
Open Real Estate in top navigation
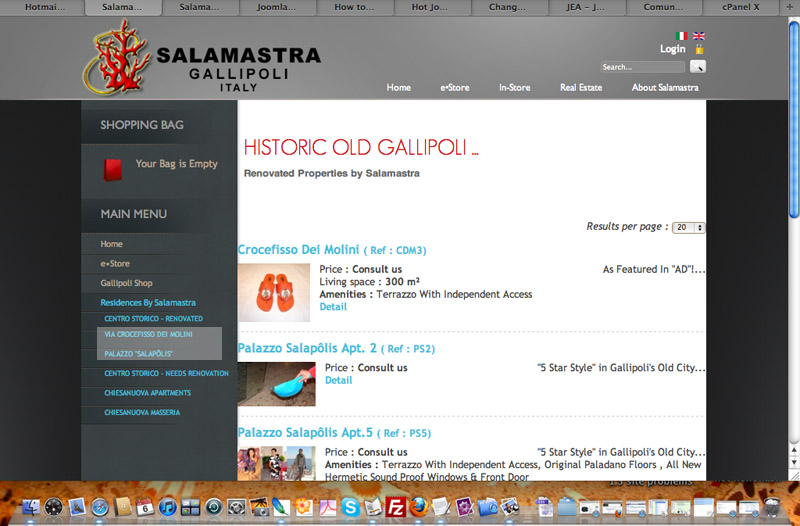tap(581, 87)
